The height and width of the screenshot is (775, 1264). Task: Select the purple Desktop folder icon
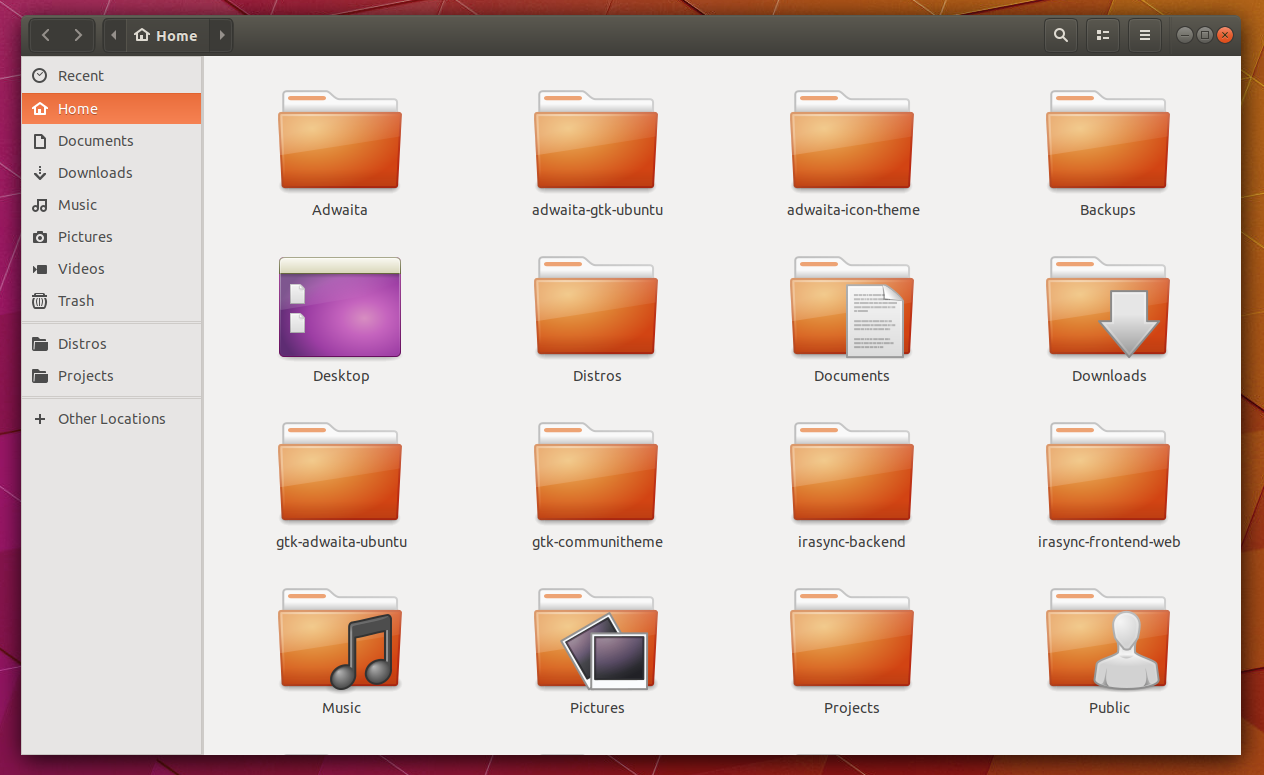340,307
